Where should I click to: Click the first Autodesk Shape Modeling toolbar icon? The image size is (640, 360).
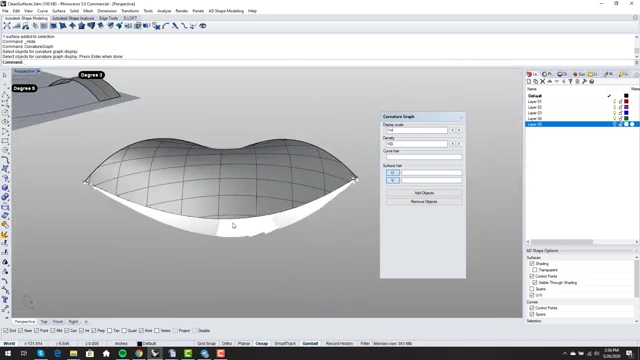(x=7, y=26)
